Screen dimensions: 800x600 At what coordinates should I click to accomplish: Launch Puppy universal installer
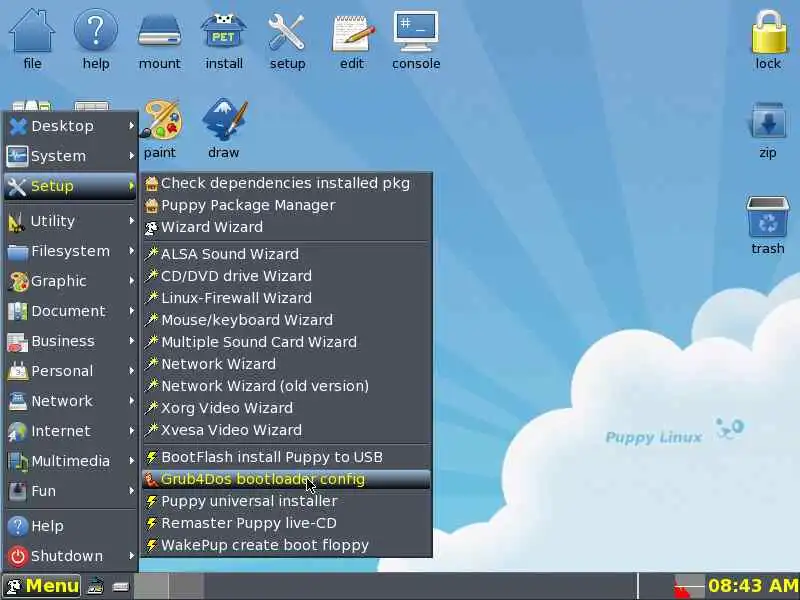click(286, 501)
